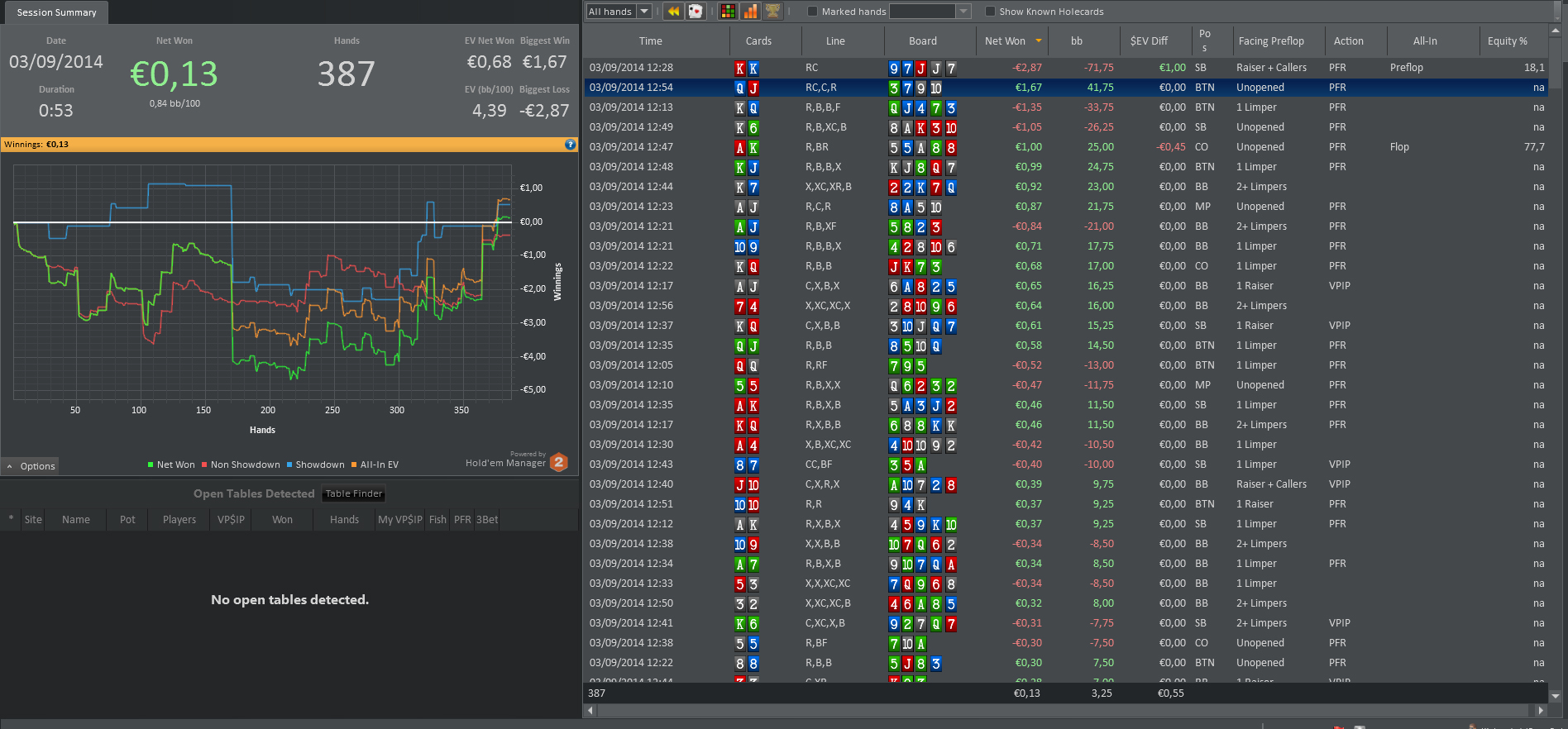Screen dimensions: 1568x729
Task: Select the hand played at 03/09/2014 12:13
Action: pos(1065,107)
